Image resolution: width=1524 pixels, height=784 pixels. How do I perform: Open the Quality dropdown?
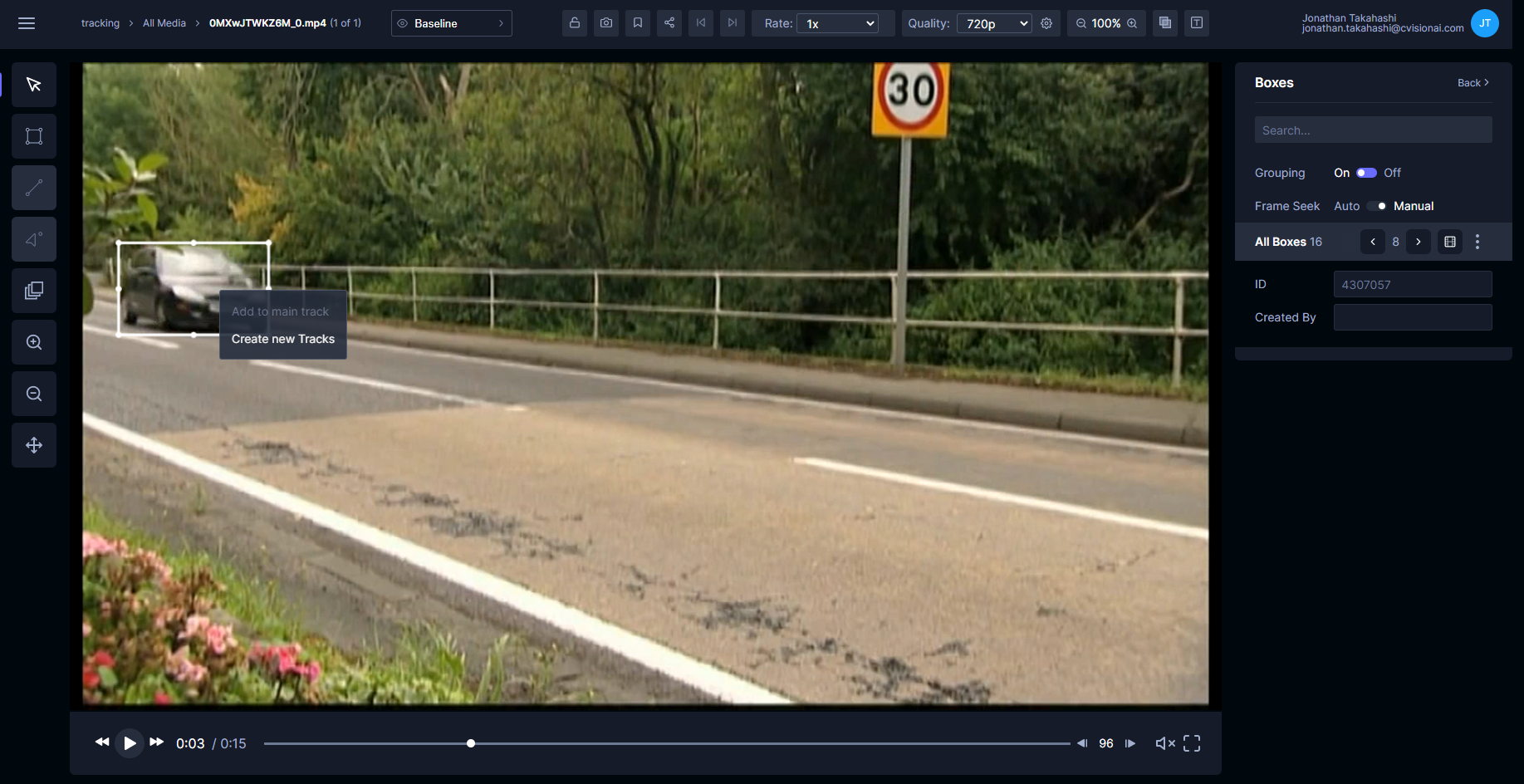click(x=994, y=23)
